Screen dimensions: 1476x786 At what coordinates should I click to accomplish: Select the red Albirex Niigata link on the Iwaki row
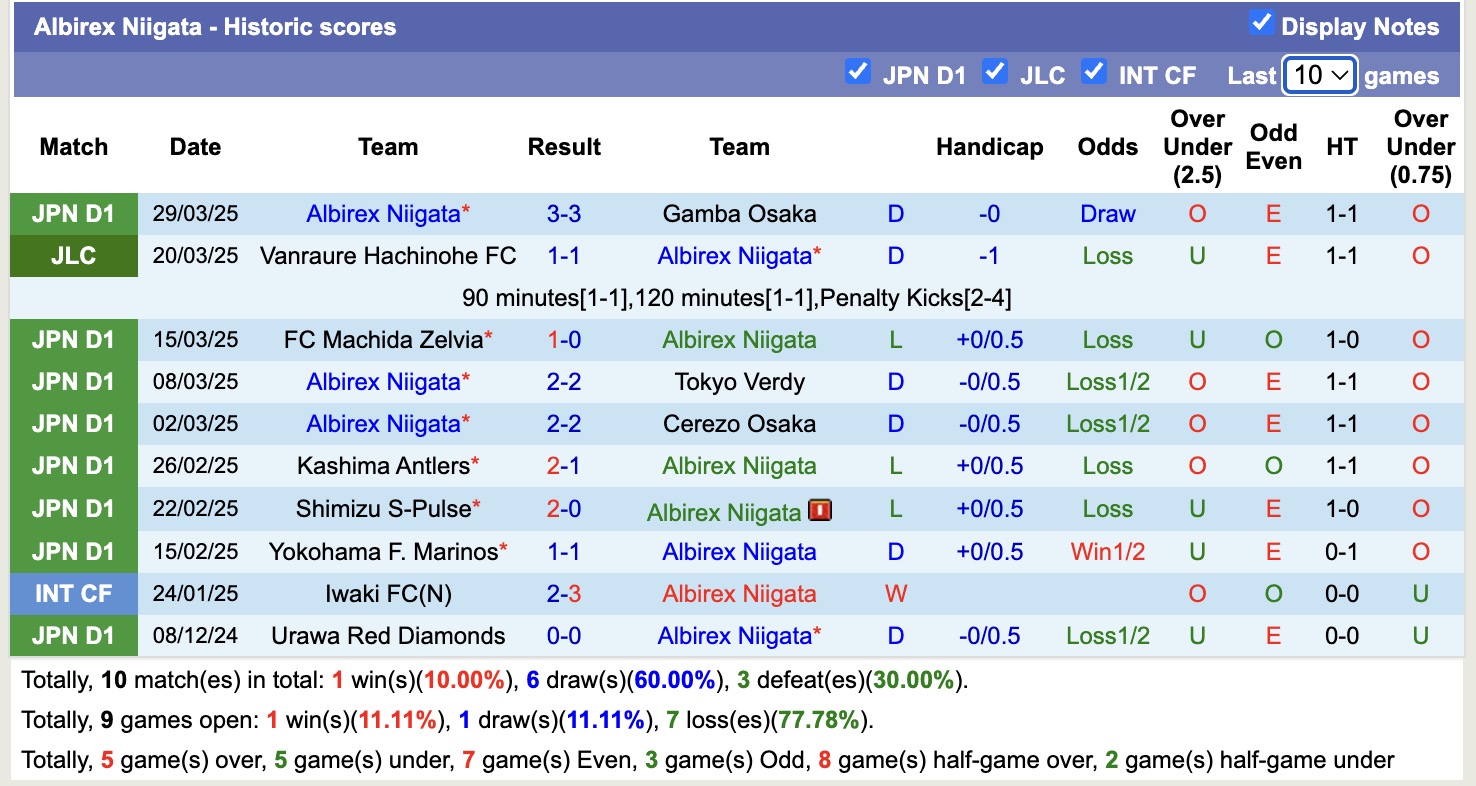739,593
